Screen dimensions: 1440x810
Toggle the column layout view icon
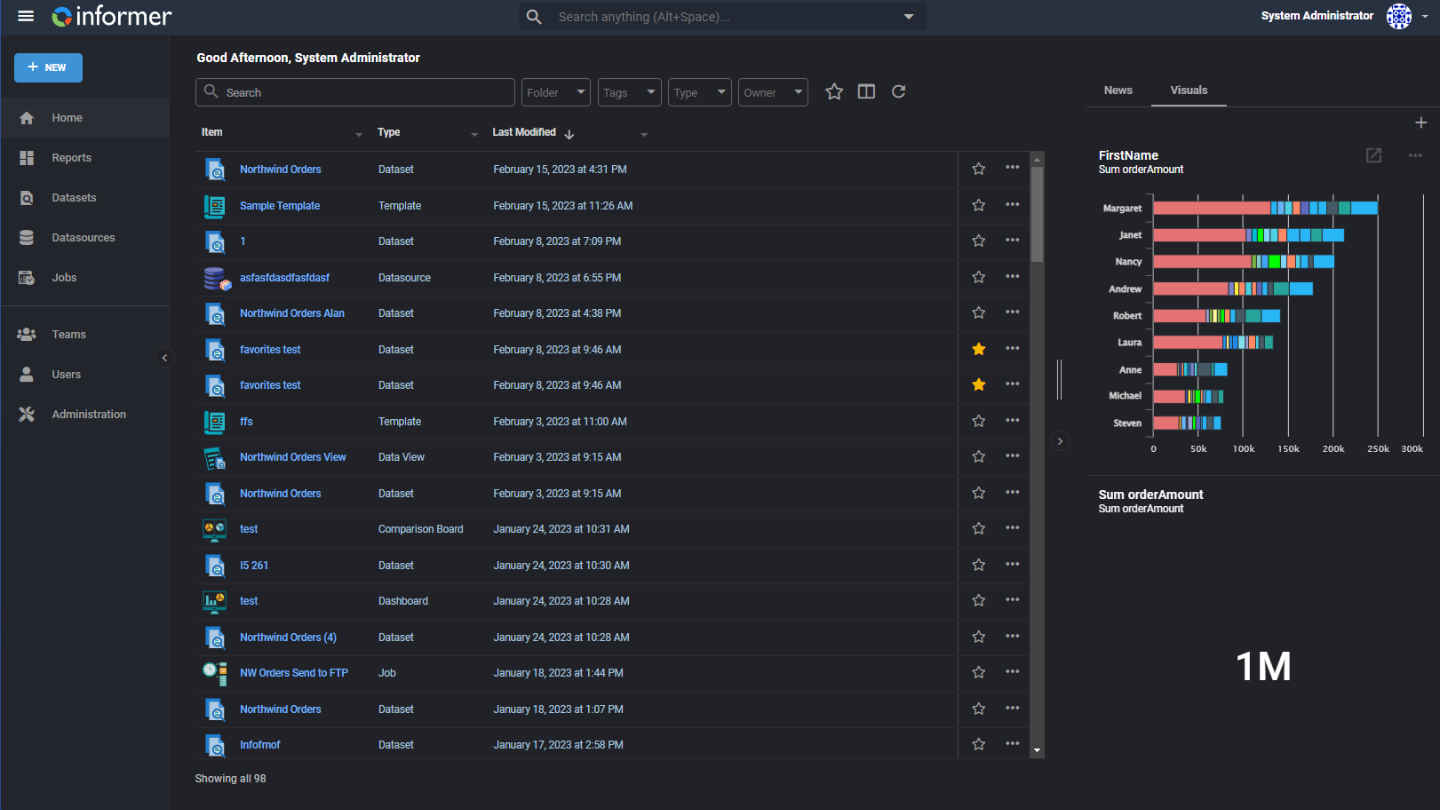[x=867, y=92]
